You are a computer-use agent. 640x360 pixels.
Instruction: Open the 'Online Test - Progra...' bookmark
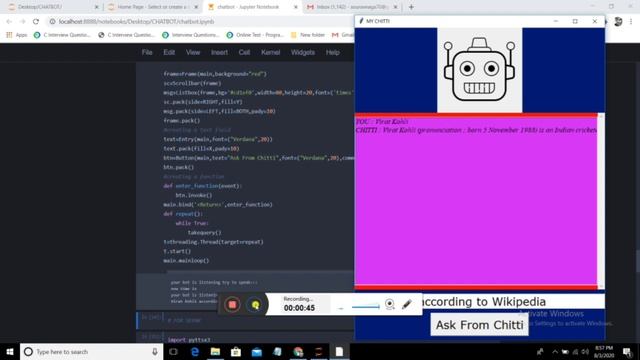click(256, 35)
